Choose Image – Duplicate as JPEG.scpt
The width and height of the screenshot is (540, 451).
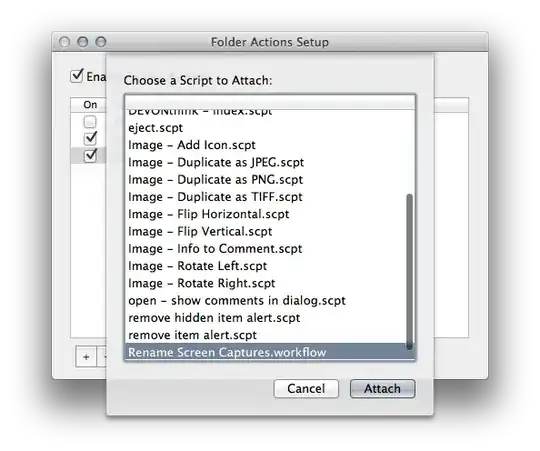(270, 162)
